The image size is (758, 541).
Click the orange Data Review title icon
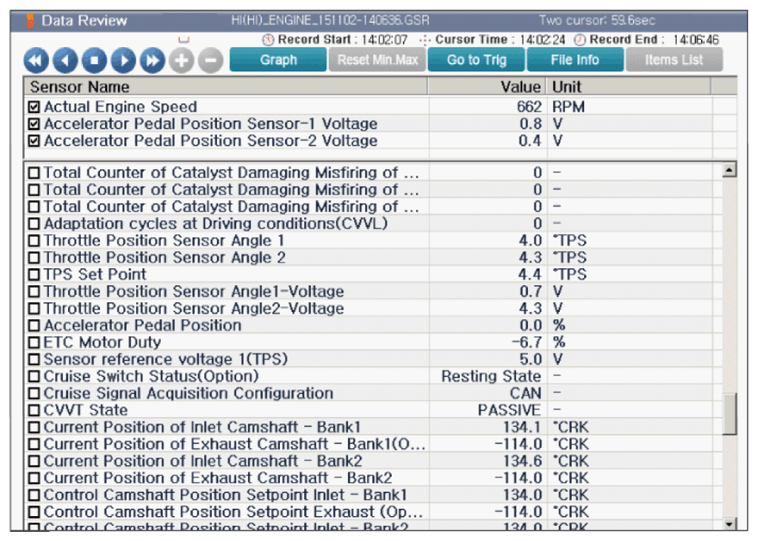(x=30, y=21)
